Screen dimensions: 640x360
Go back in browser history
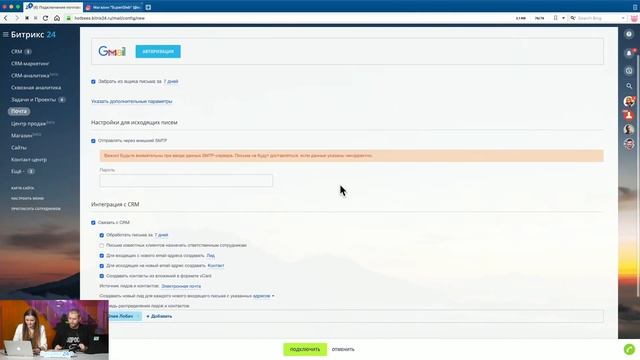pyautogui.click(x=6, y=18)
